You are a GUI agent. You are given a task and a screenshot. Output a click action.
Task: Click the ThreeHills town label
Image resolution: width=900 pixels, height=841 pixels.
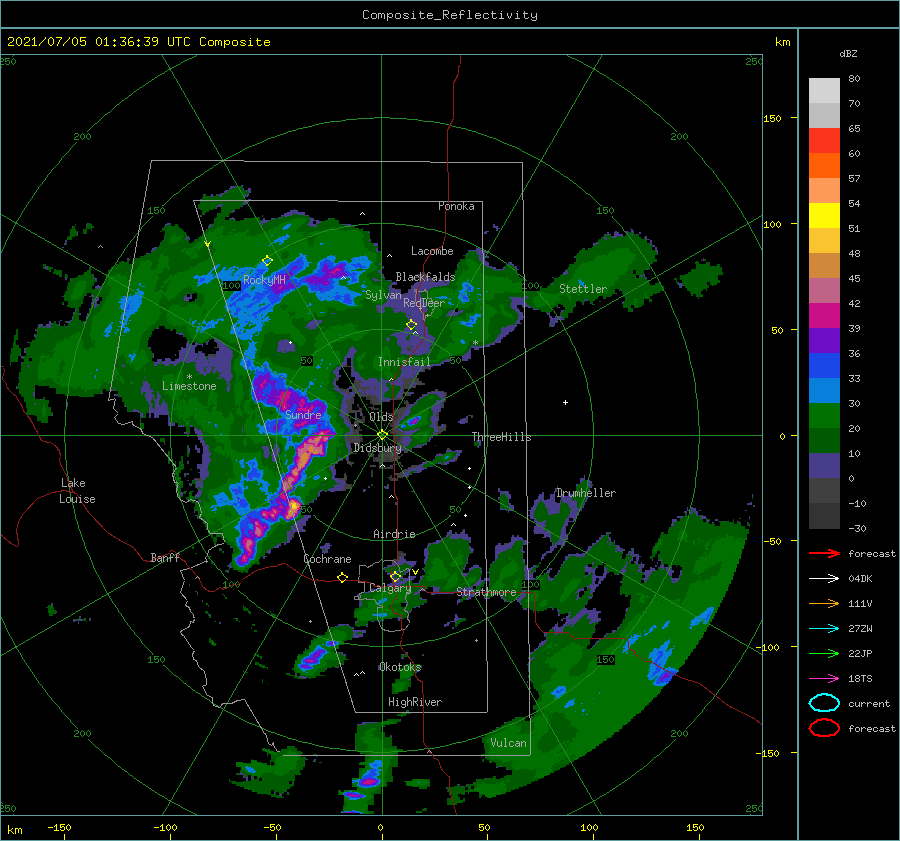502,437
